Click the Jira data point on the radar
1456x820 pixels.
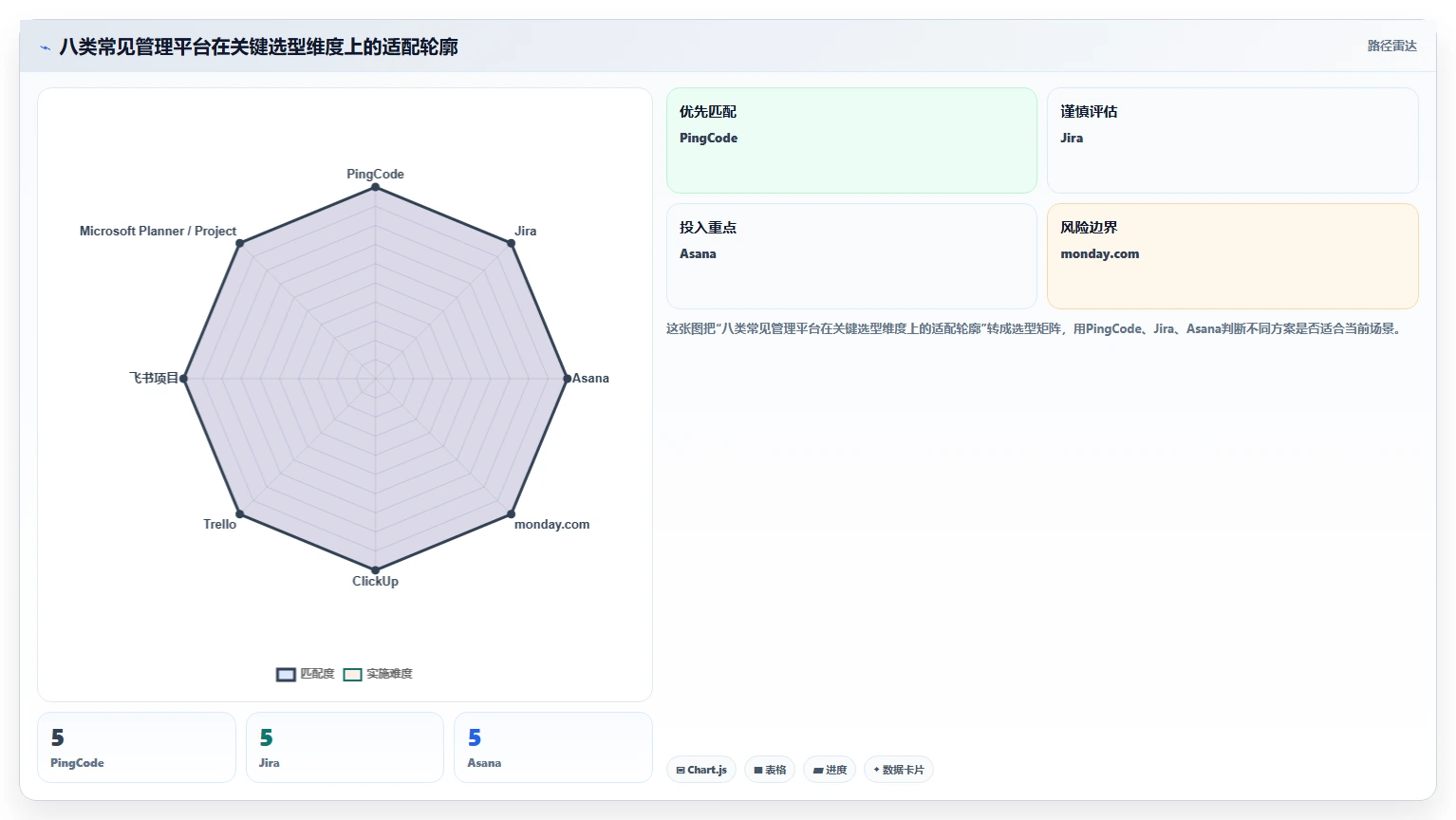click(511, 243)
